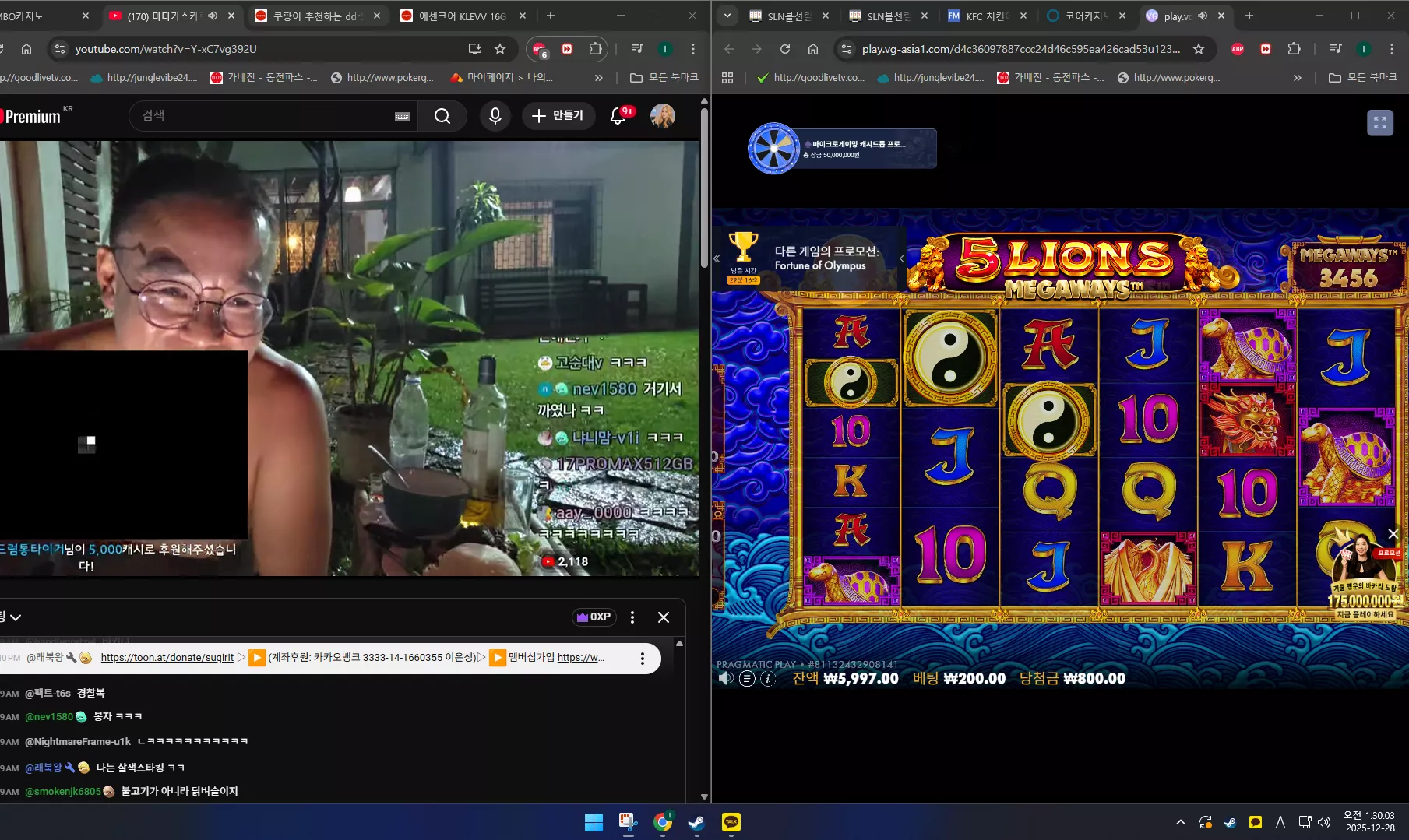Click the 만들기 create button
This screenshot has height=840, width=1409.
[x=558, y=116]
